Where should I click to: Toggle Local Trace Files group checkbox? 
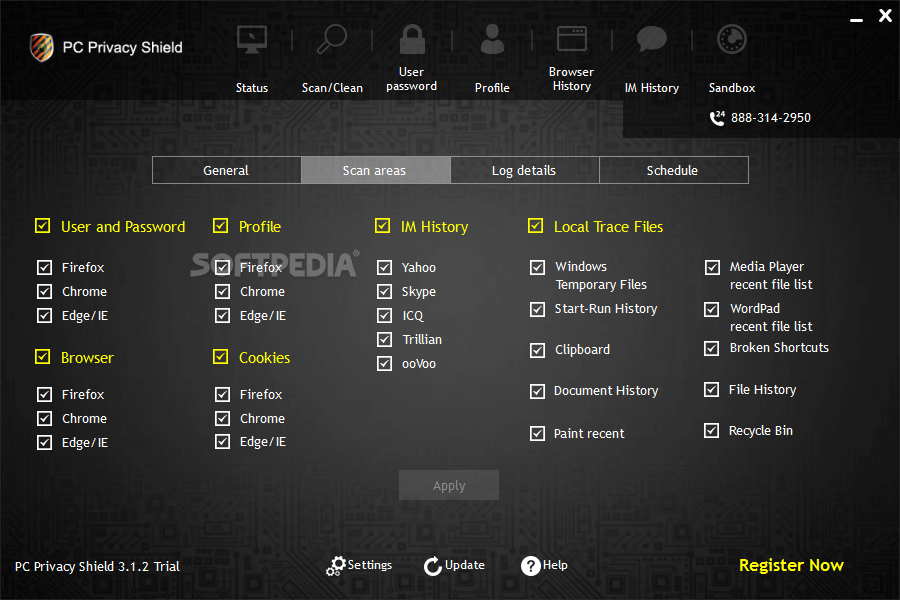coord(536,226)
